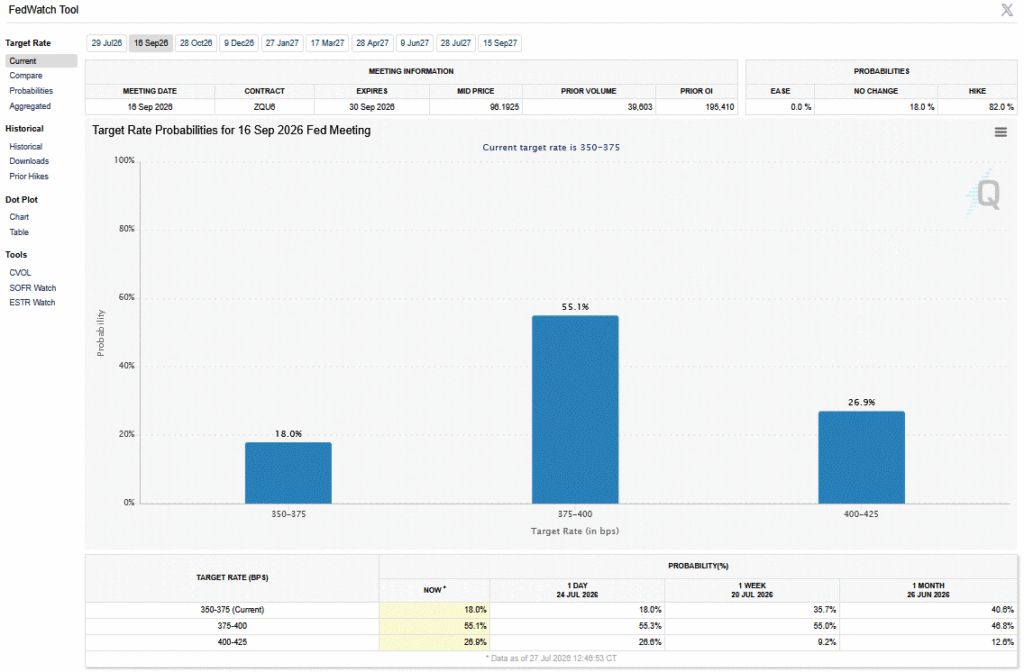The width and height of the screenshot is (1024, 672).
Task: Select the 9 Dec26 meeting tab
Action: pos(239,43)
